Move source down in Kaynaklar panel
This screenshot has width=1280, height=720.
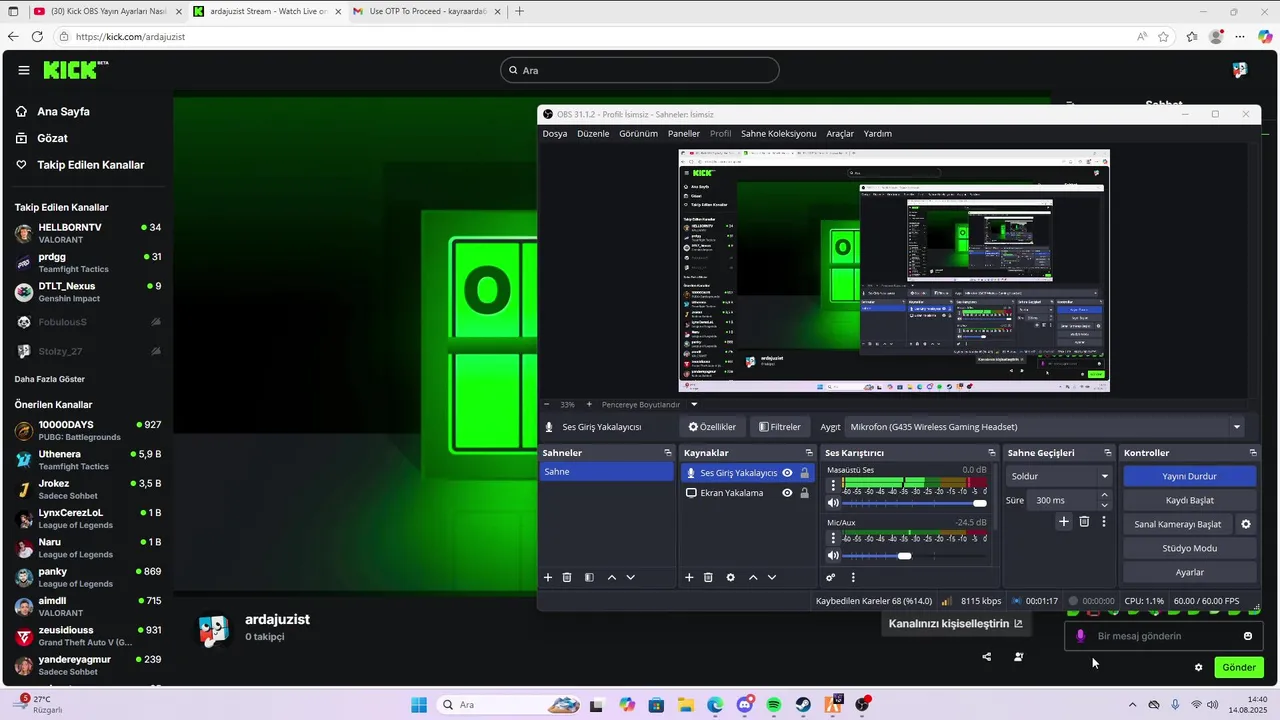pos(772,577)
